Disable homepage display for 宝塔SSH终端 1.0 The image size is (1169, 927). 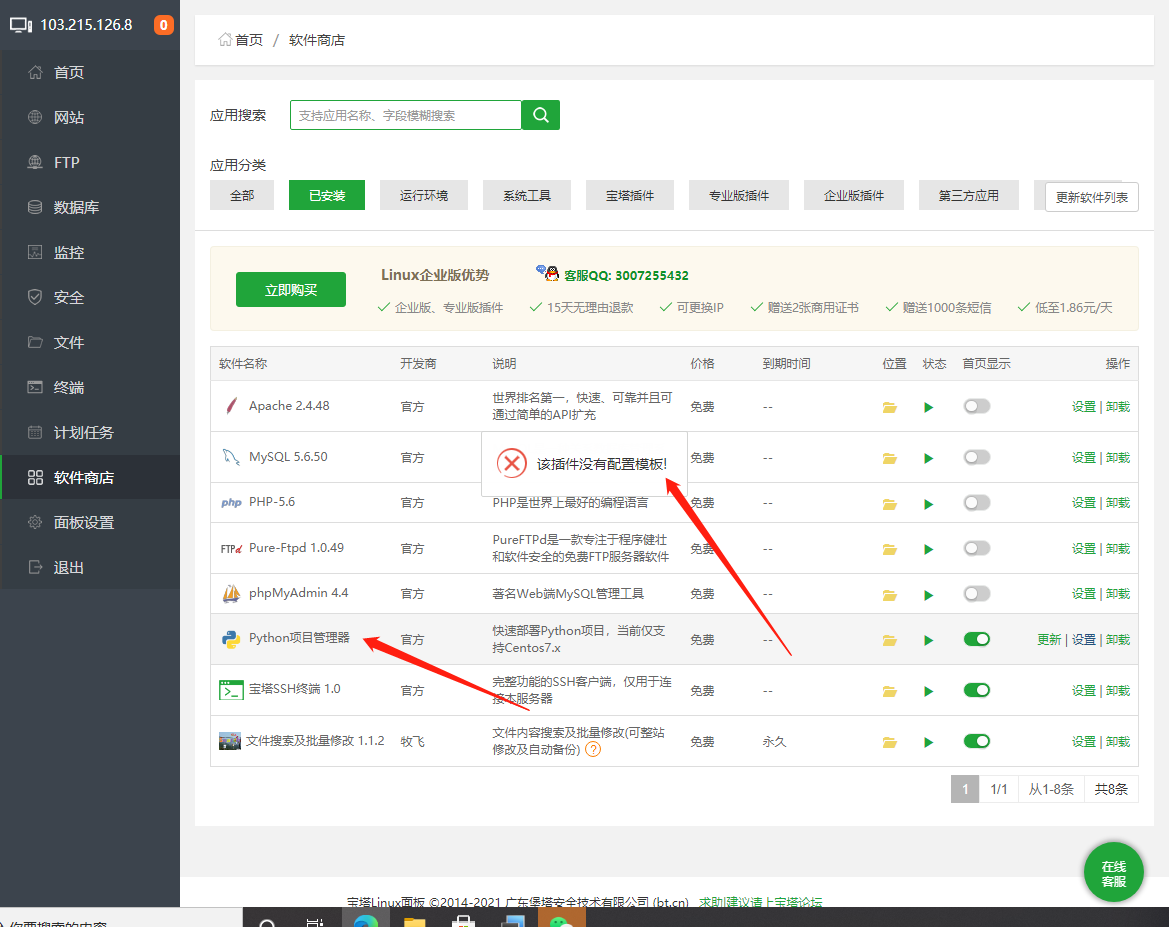[x=977, y=690]
